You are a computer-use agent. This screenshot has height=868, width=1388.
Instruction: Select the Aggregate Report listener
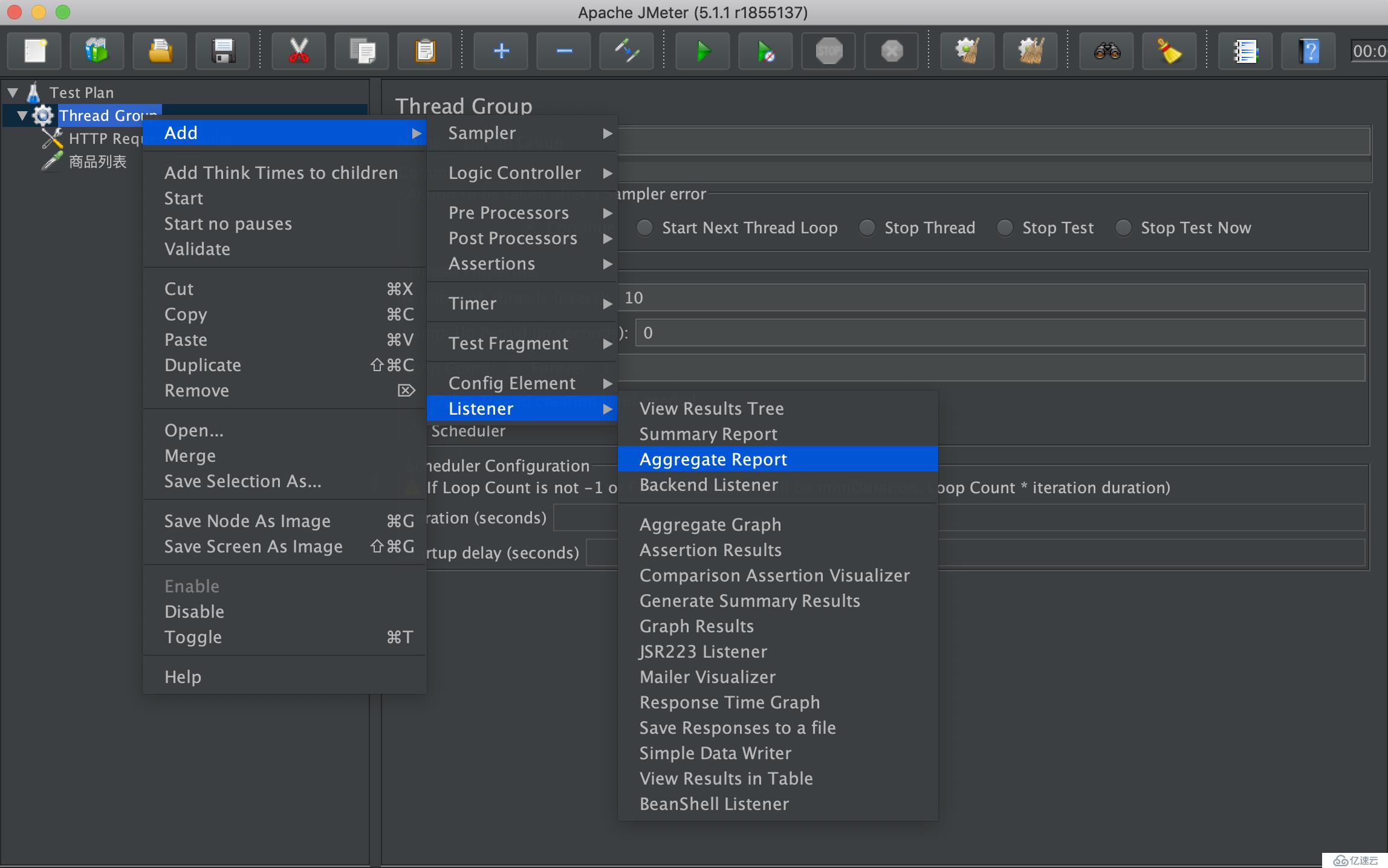[x=713, y=459]
